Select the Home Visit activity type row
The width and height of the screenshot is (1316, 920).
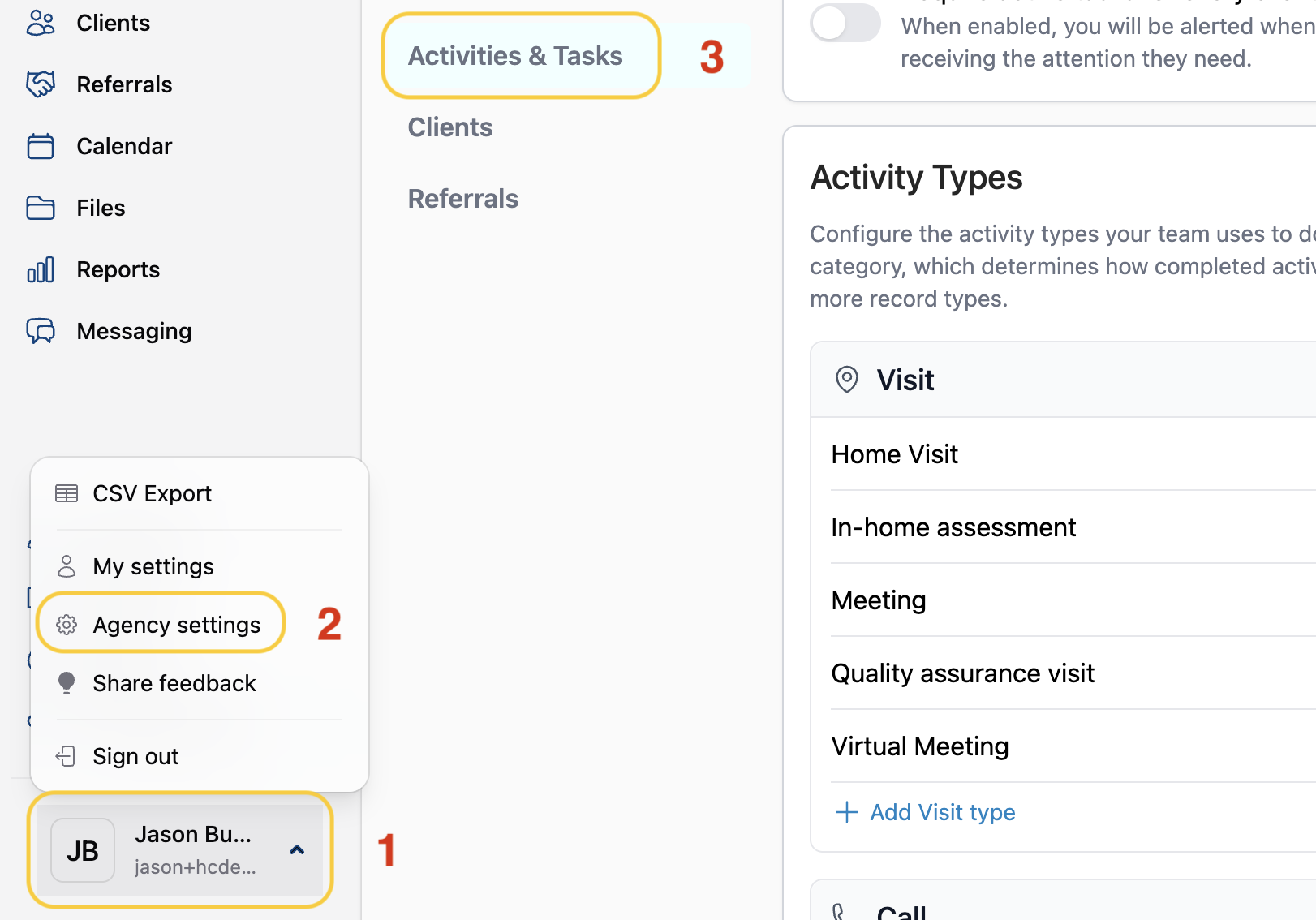pyautogui.click(x=1073, y=454)
